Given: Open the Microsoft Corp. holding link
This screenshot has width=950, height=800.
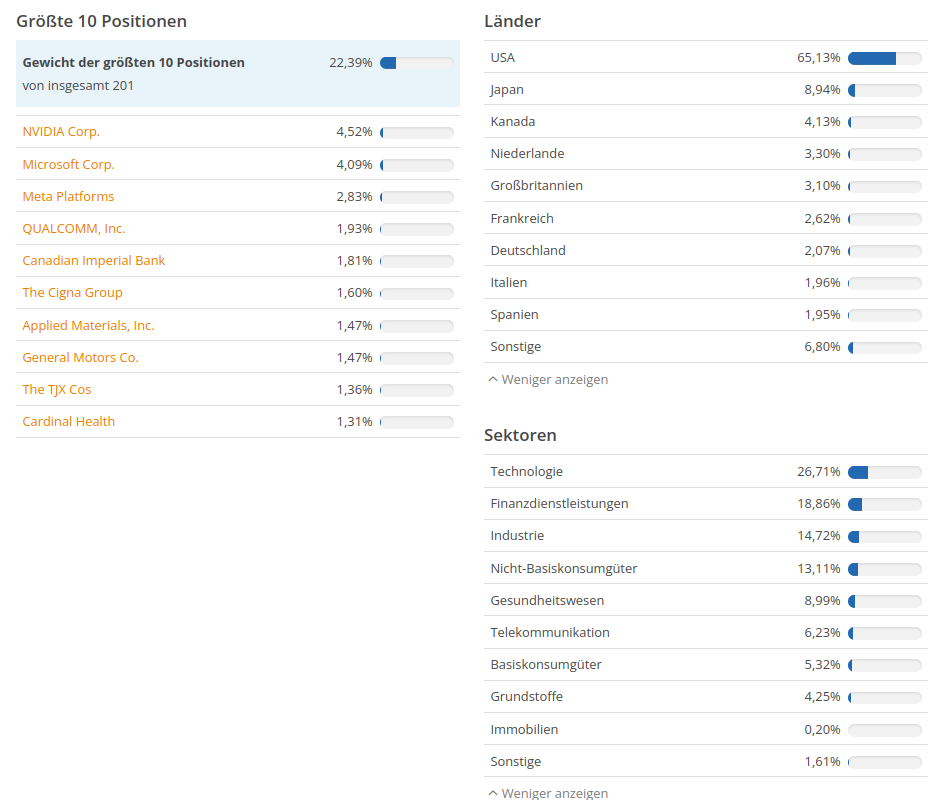Looking at the screenshot, I should pos(68,164).
